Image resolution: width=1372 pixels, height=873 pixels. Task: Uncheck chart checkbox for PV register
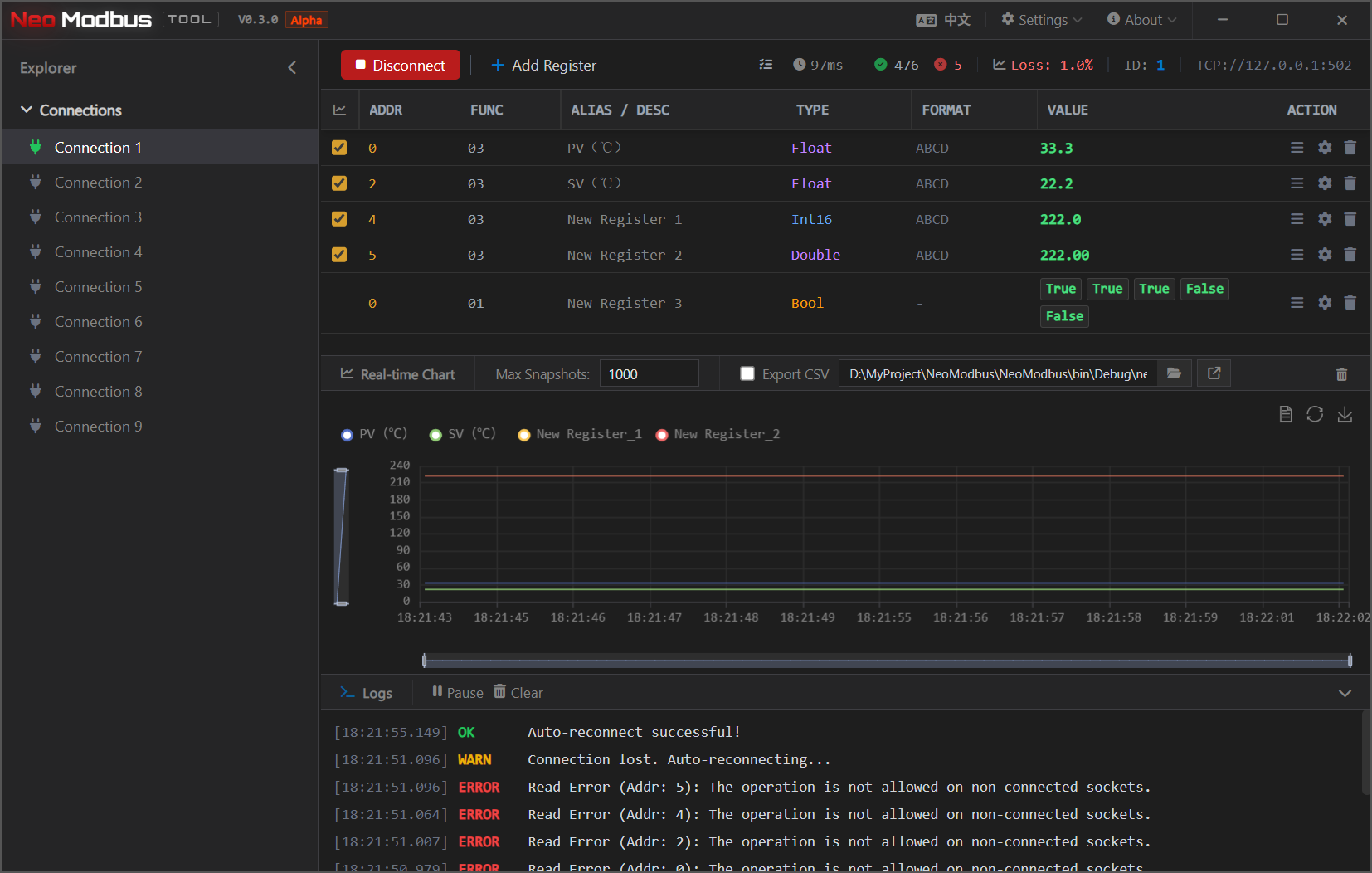point(339,148)
